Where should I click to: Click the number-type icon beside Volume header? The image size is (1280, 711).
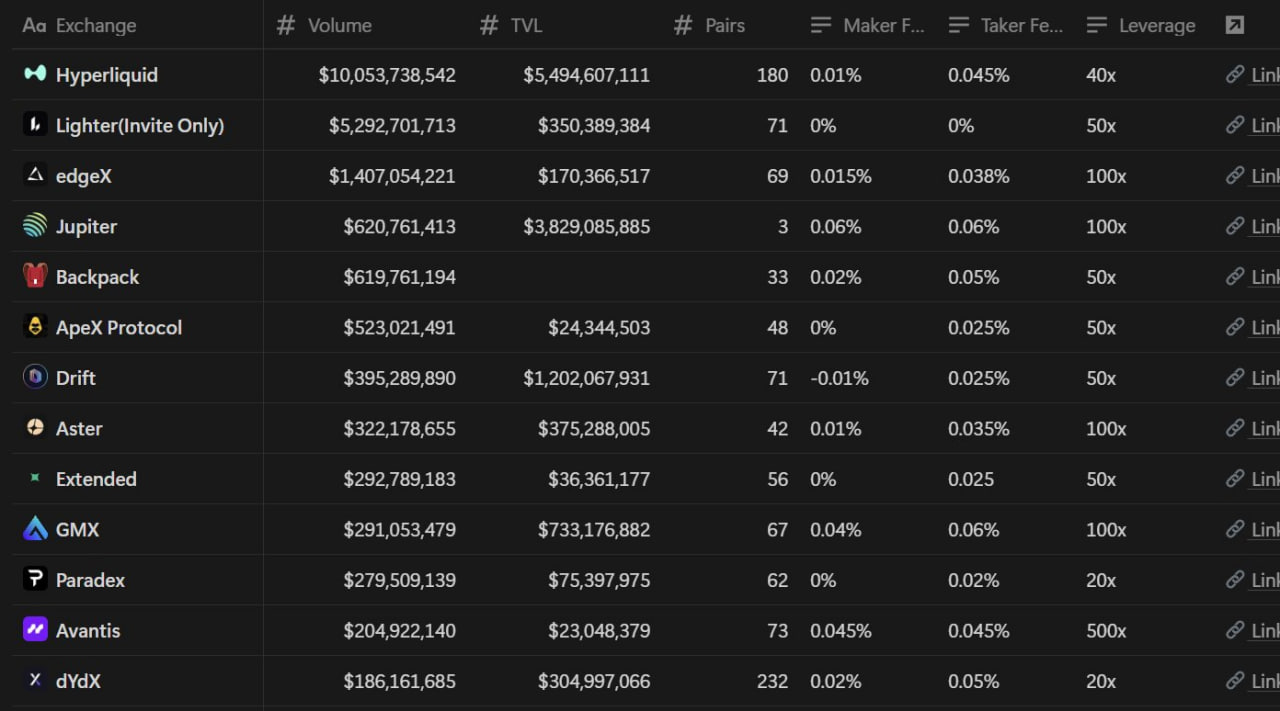click(286, 25)
